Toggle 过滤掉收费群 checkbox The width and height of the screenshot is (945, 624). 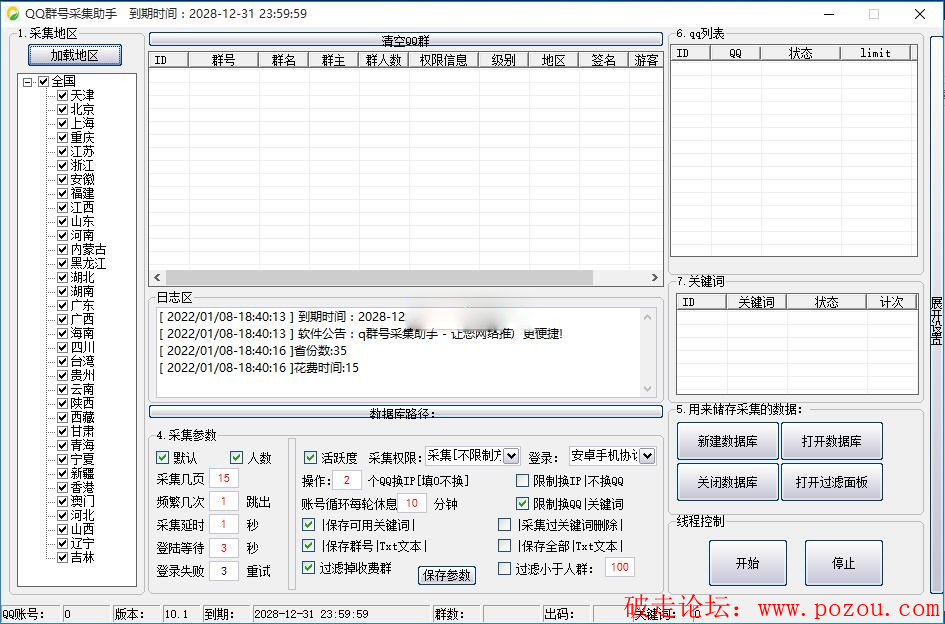coord(309,567)
